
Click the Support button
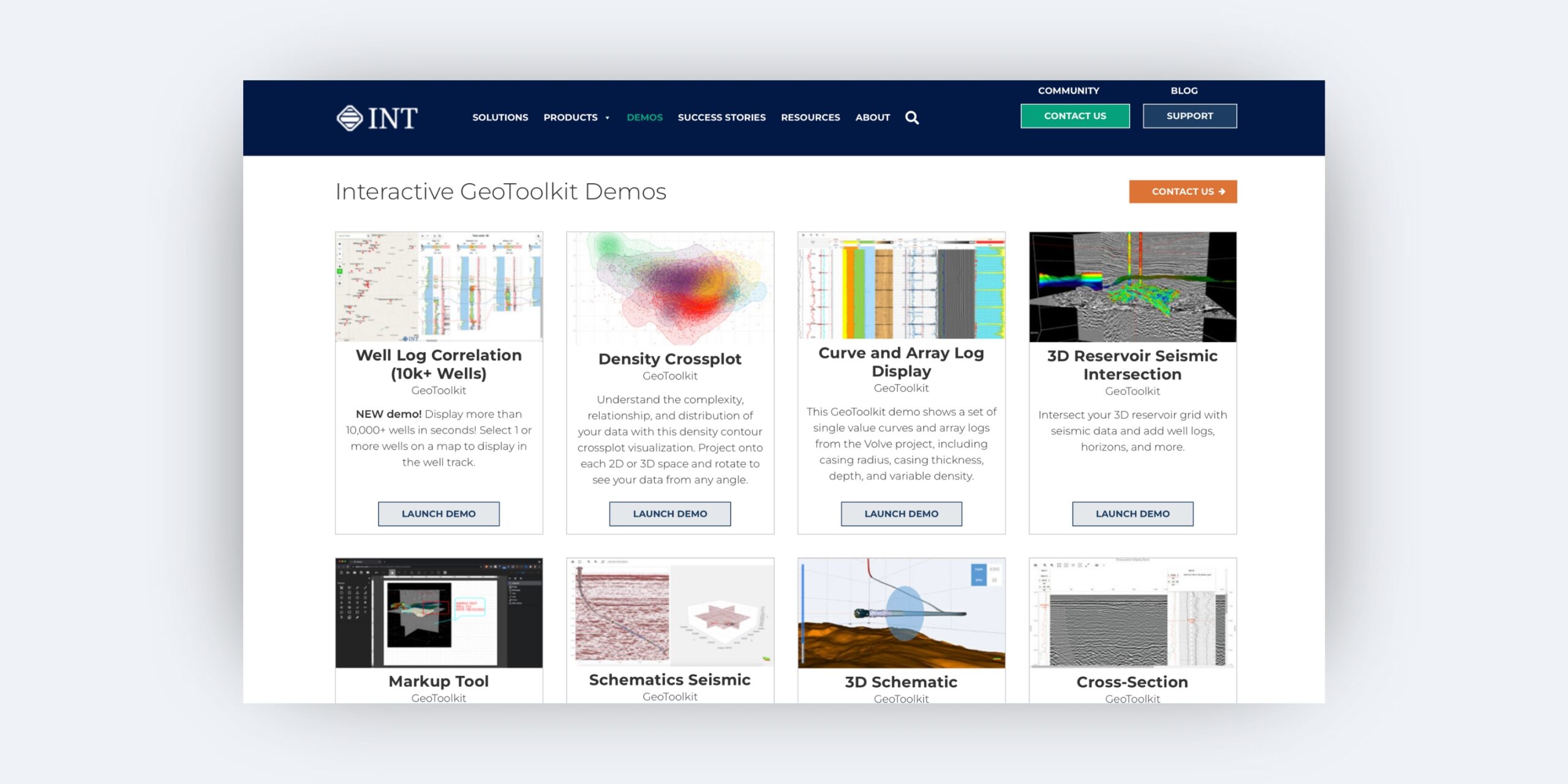coord(1189,116)
